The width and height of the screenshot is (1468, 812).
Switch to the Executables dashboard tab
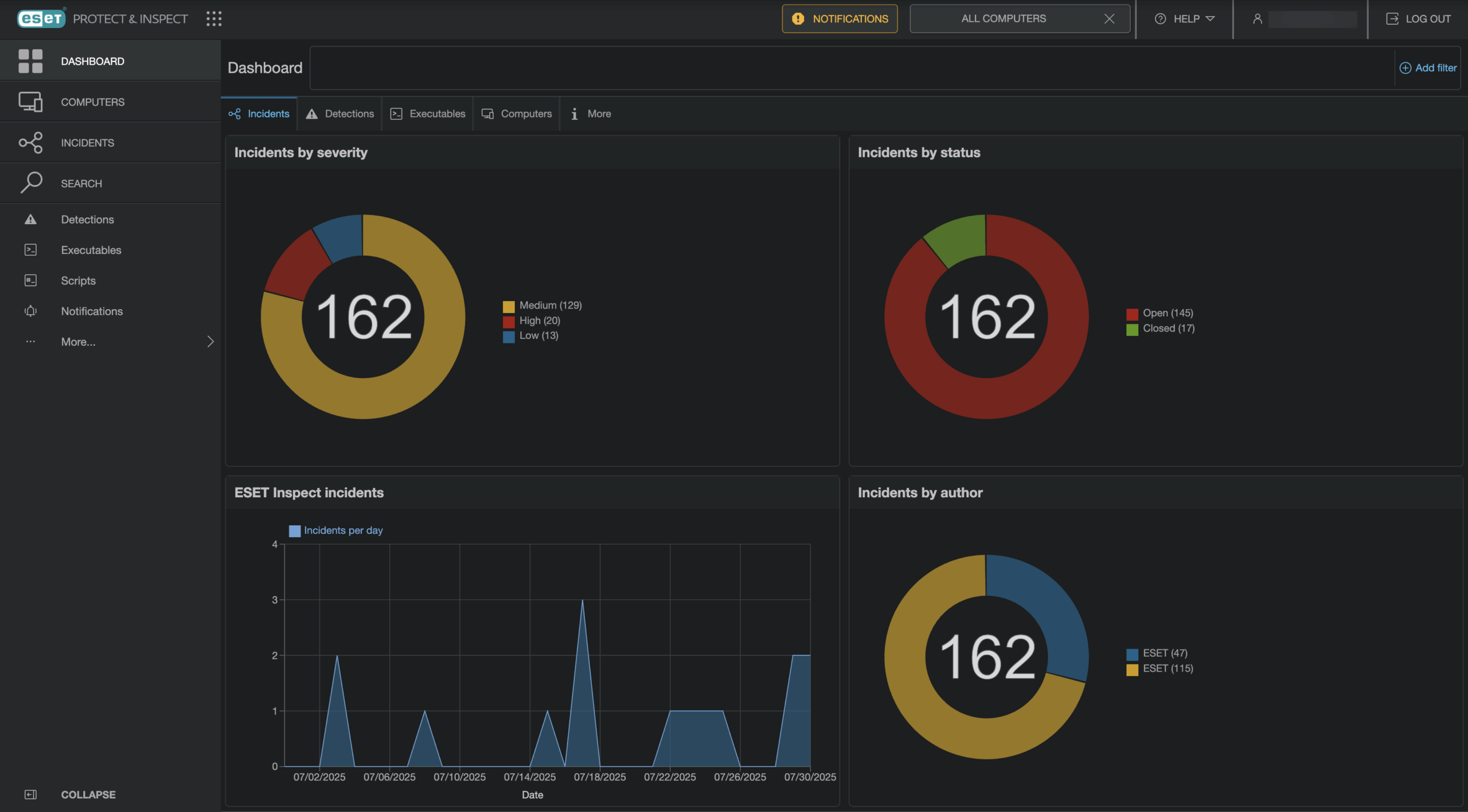(x=428, y=114)
